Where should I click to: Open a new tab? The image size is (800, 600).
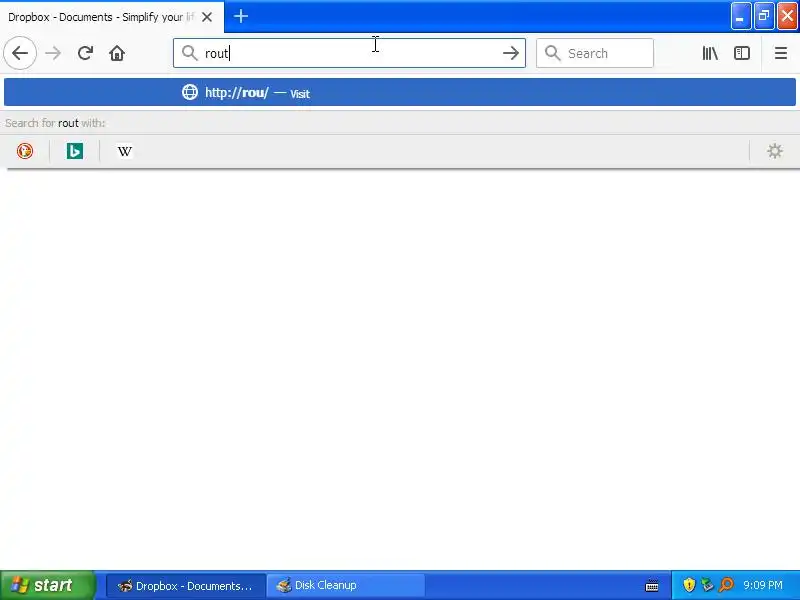(241, 17)
